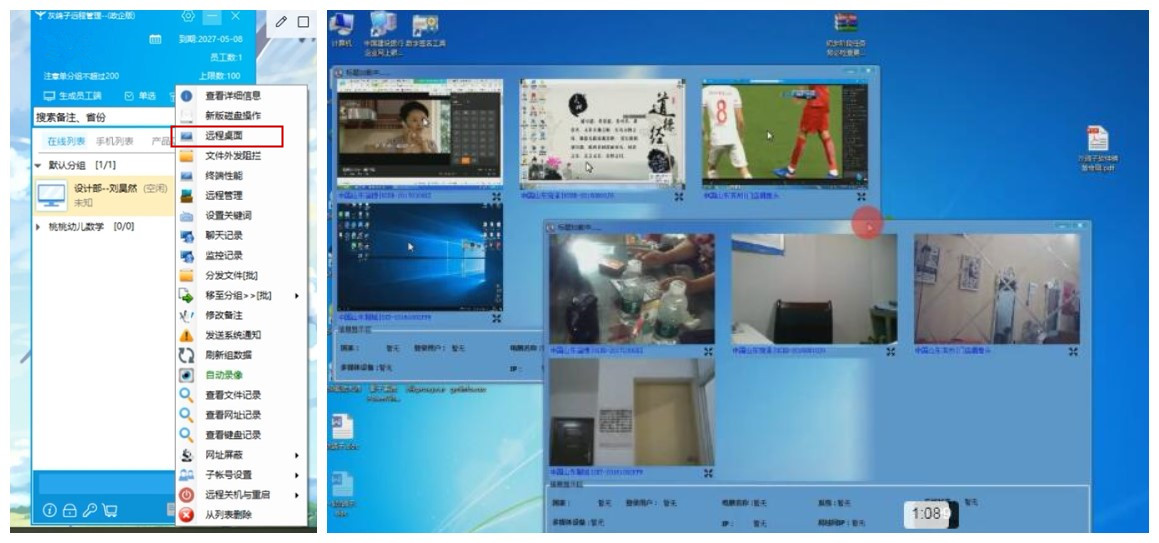1159x543 pixels.
Task: Click the square checkbox icon beside the pencil
Action: click(303, 21)
